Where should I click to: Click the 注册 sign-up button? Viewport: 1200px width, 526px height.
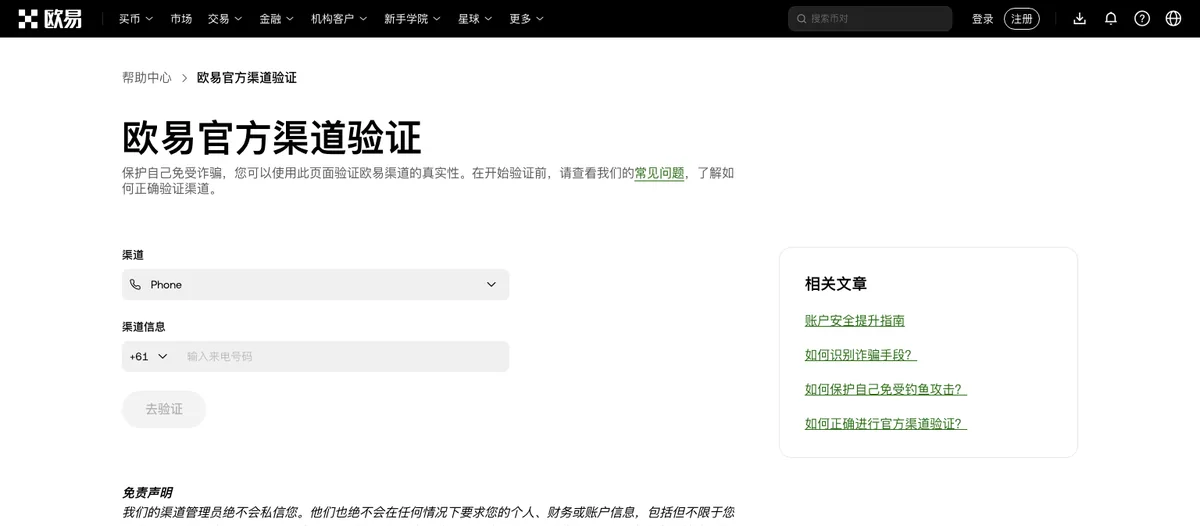click(1022, 19)
